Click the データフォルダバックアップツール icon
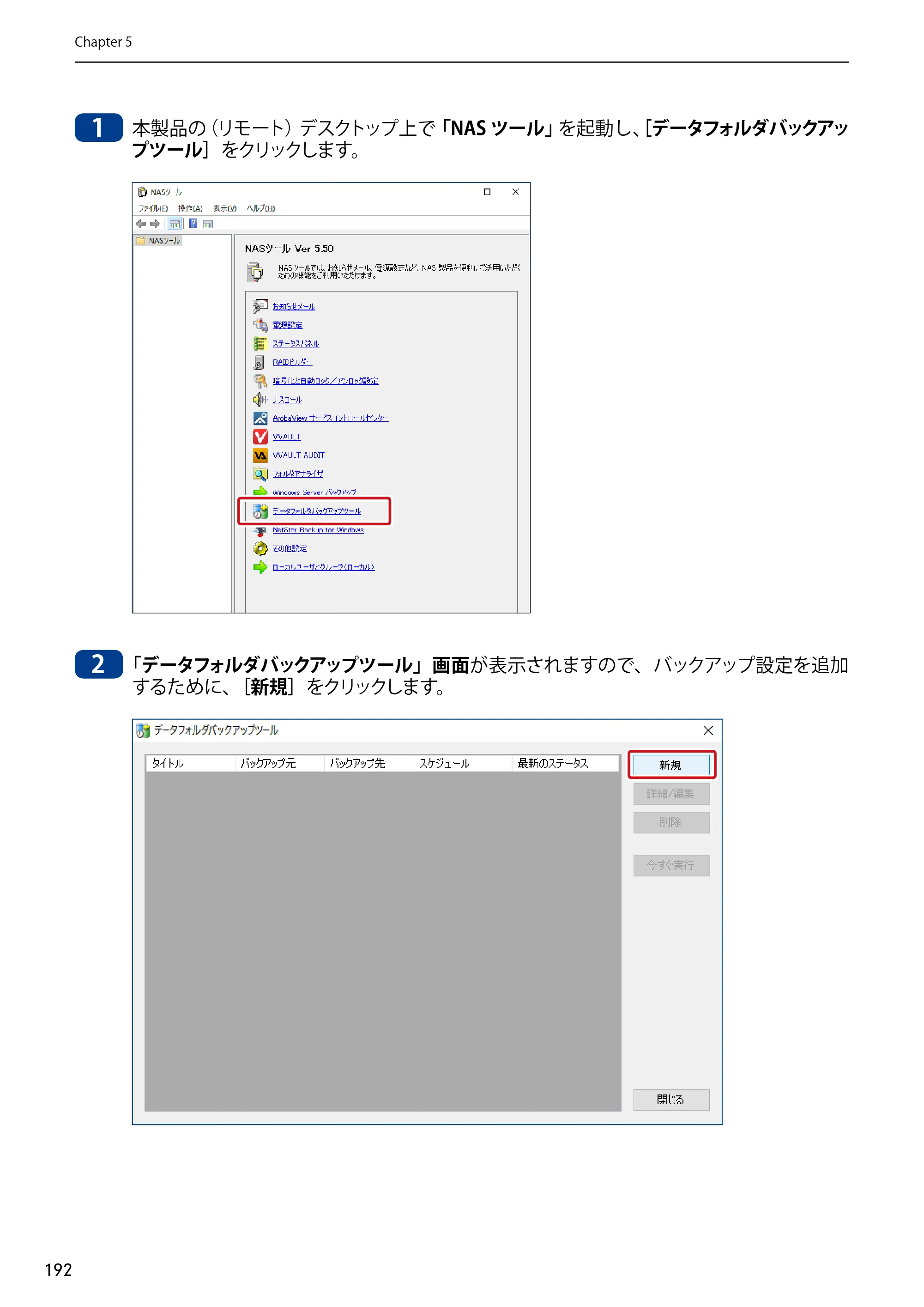This screenshot has height=1307, width=924. (260, 511)
